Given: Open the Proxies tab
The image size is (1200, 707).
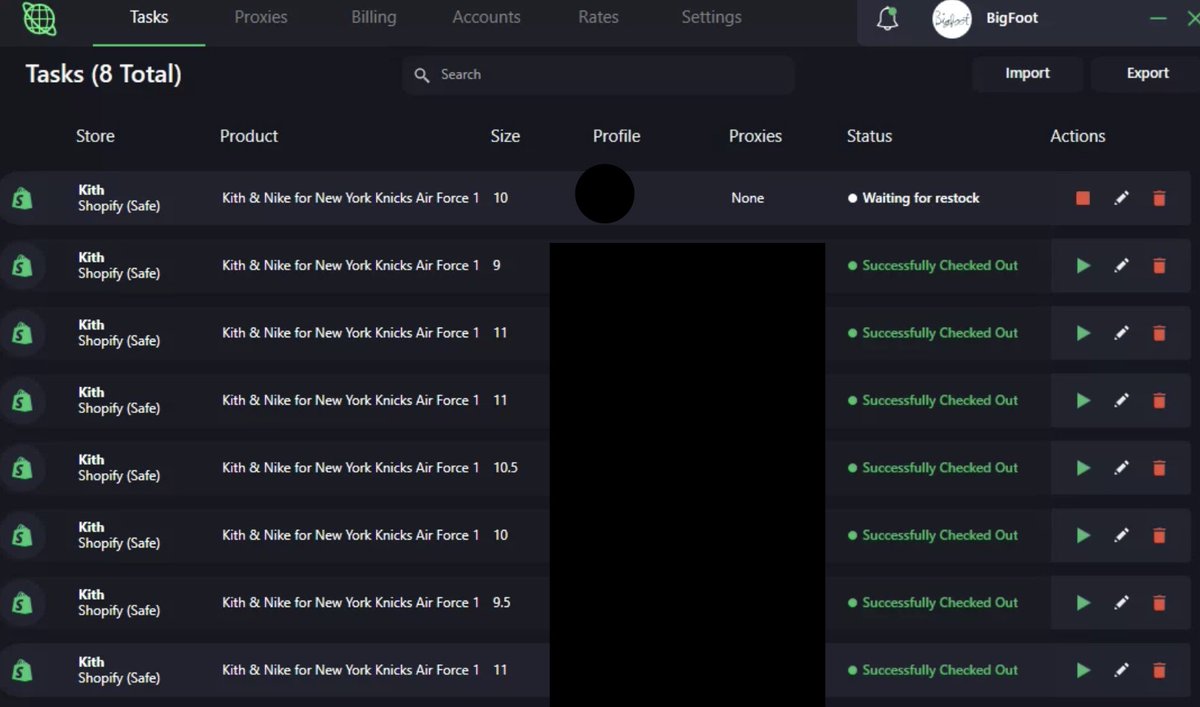Looking at the screenshot, I should pos(261,17).
